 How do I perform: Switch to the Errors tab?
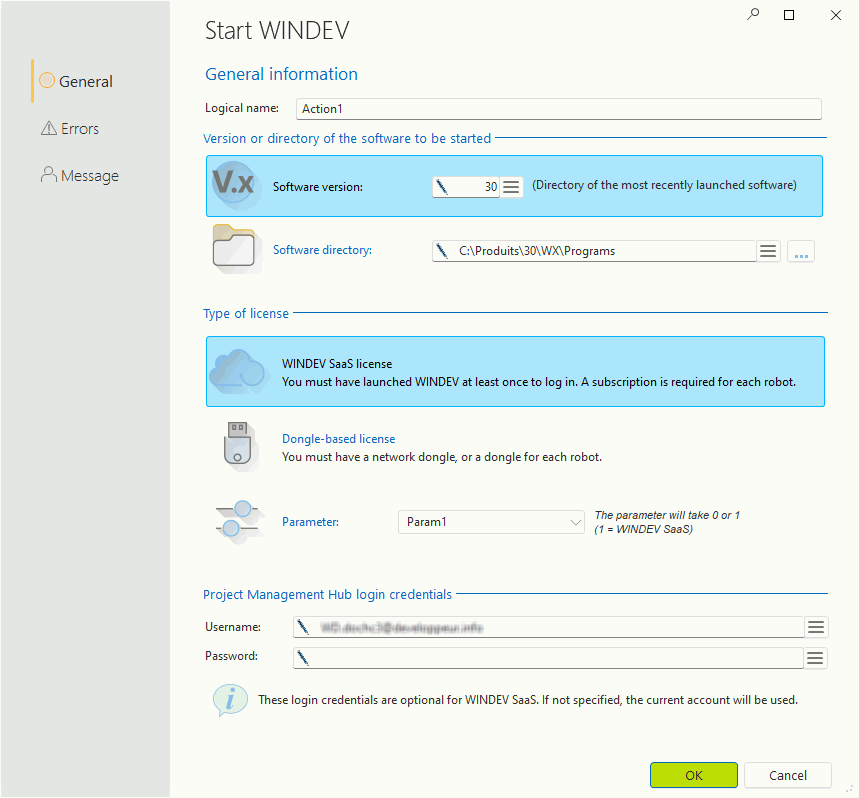click(x=70, y=128)
